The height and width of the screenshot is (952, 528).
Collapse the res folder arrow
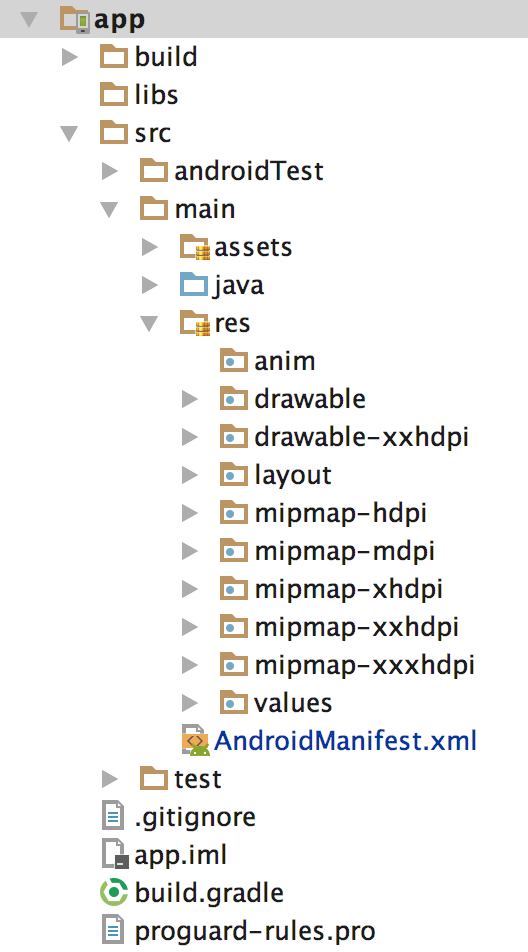click(x=149, y=323)
